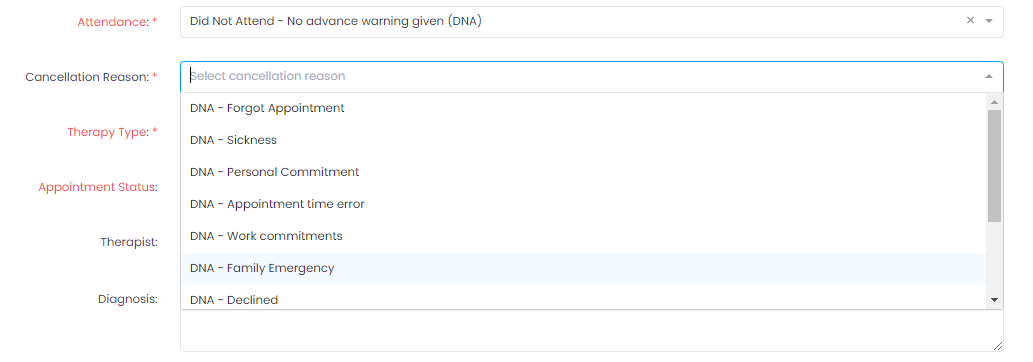Collapse the Cancellation Reason dropdown arrow
The image size is (1033, 362).
[988, 76]
